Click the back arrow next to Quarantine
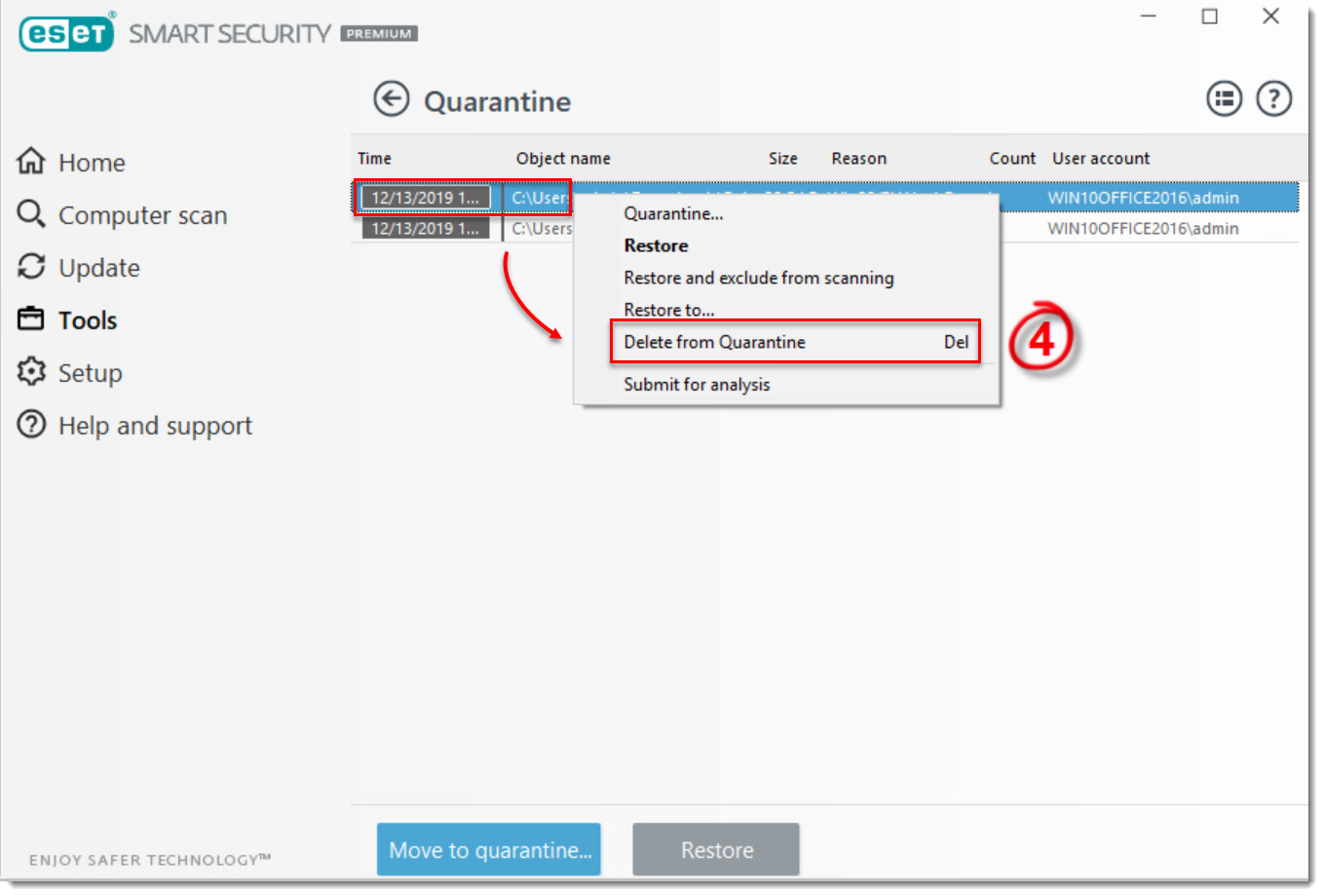The height and width of the screenshot is (896, 1323). pyautogui.click(x=391, y=99)
